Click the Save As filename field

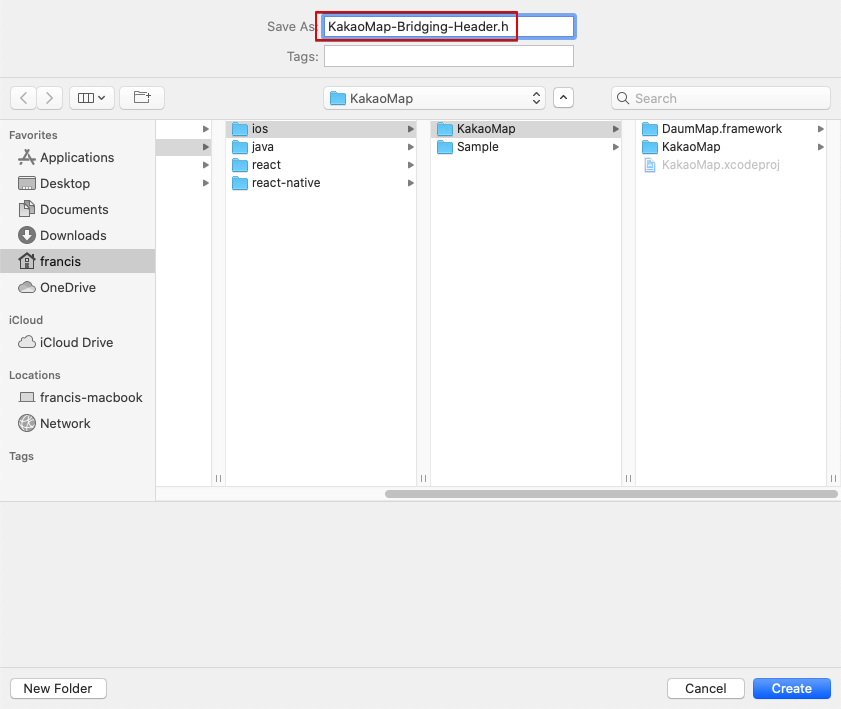pos(449,26)
